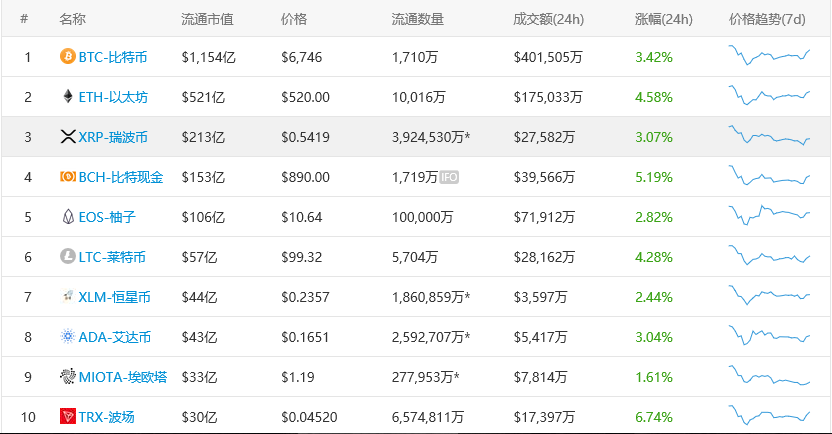832x434 pixels.
Task: Click the Cardano ADA dotted icon
Action: [67, 336]
